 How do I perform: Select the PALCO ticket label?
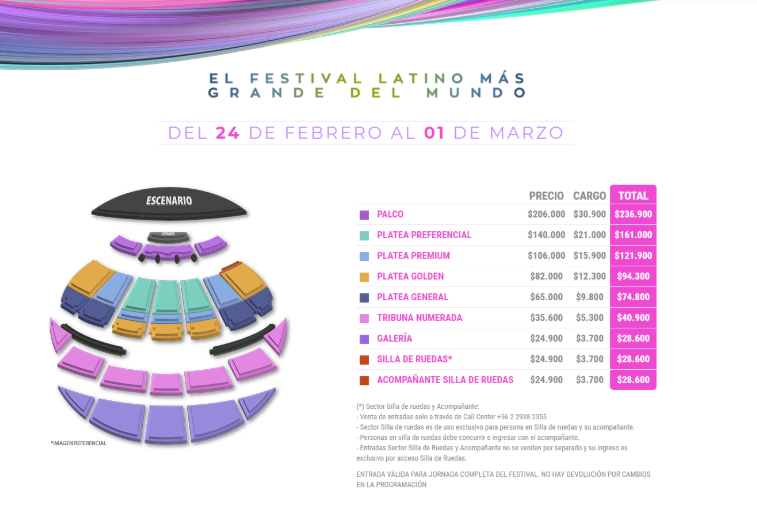click(390, 215)
